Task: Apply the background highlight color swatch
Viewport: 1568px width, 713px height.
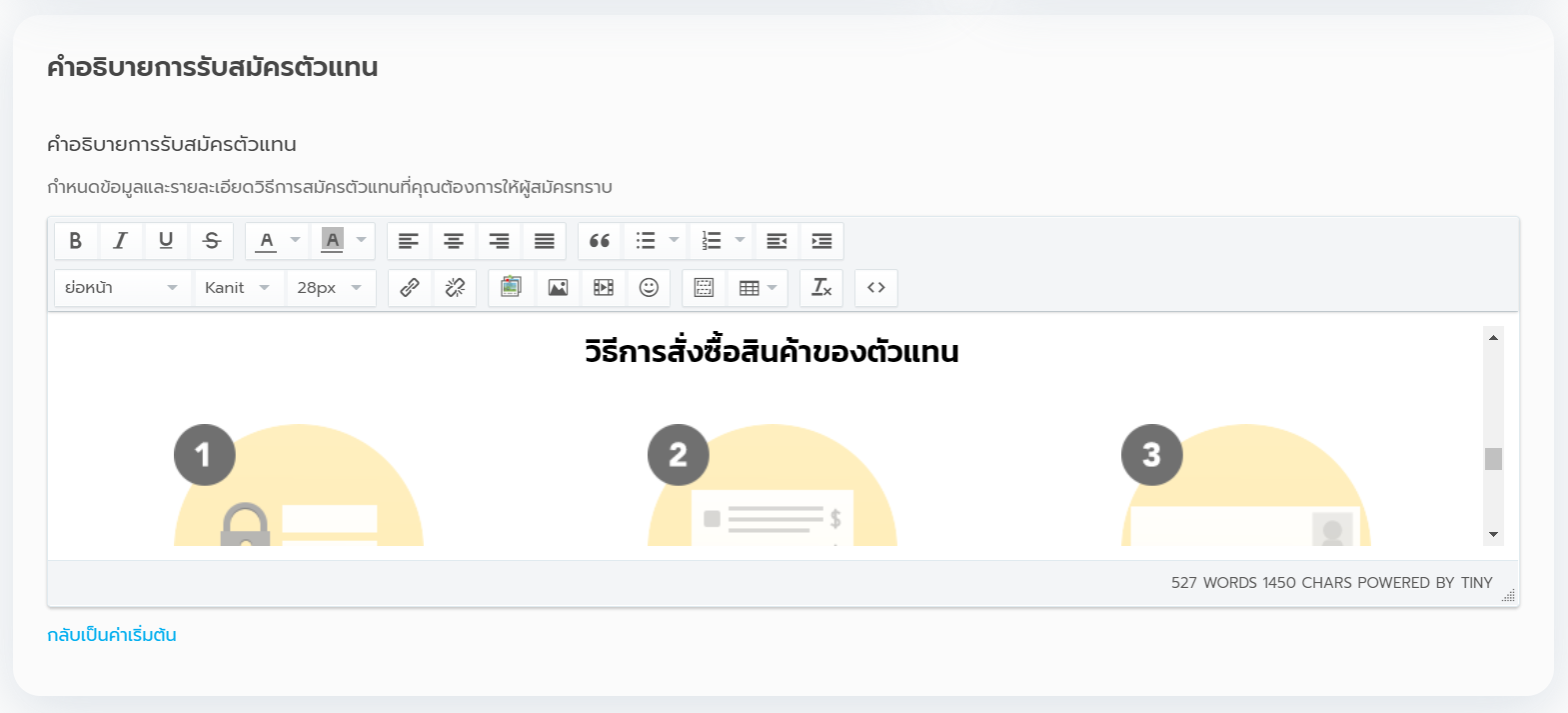Action: pos(333,241)
